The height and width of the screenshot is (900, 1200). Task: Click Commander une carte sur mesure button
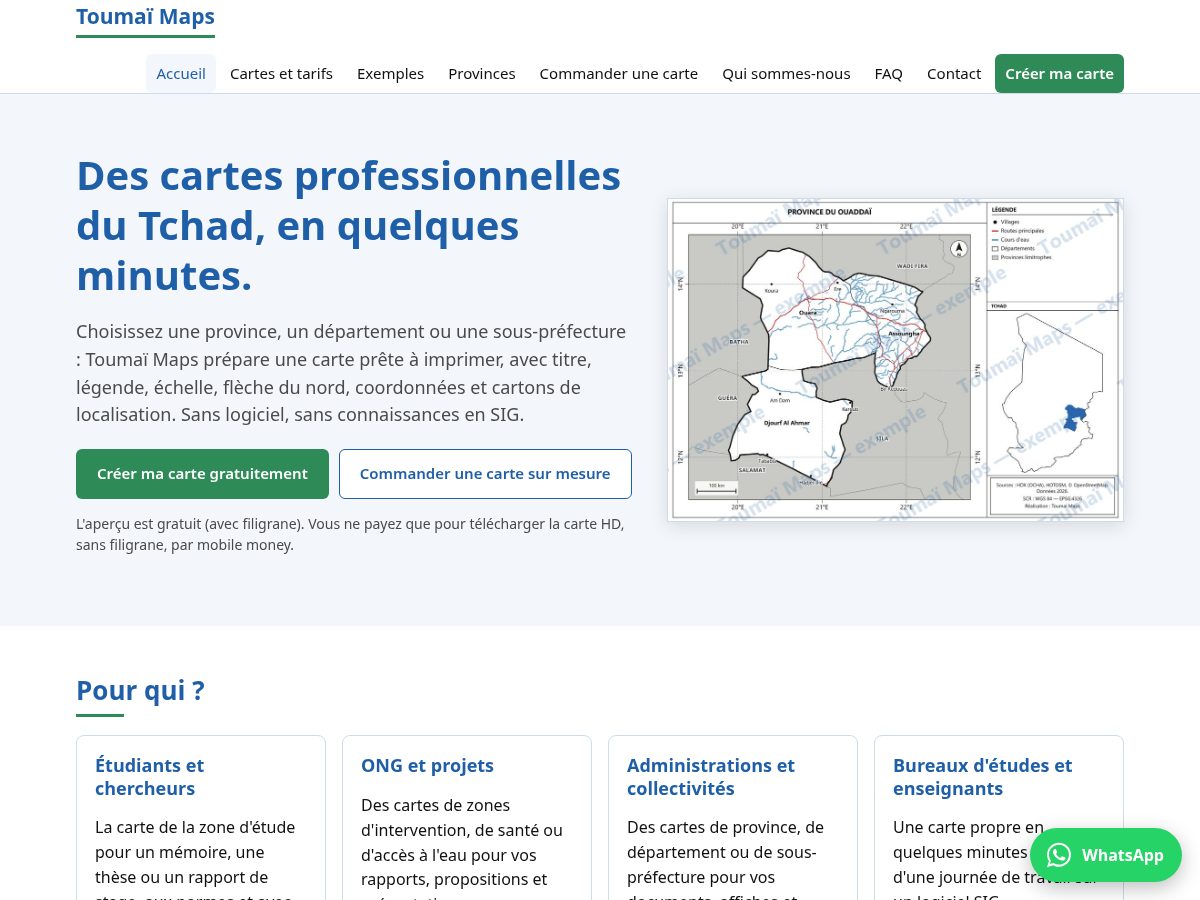pos(485,474)
